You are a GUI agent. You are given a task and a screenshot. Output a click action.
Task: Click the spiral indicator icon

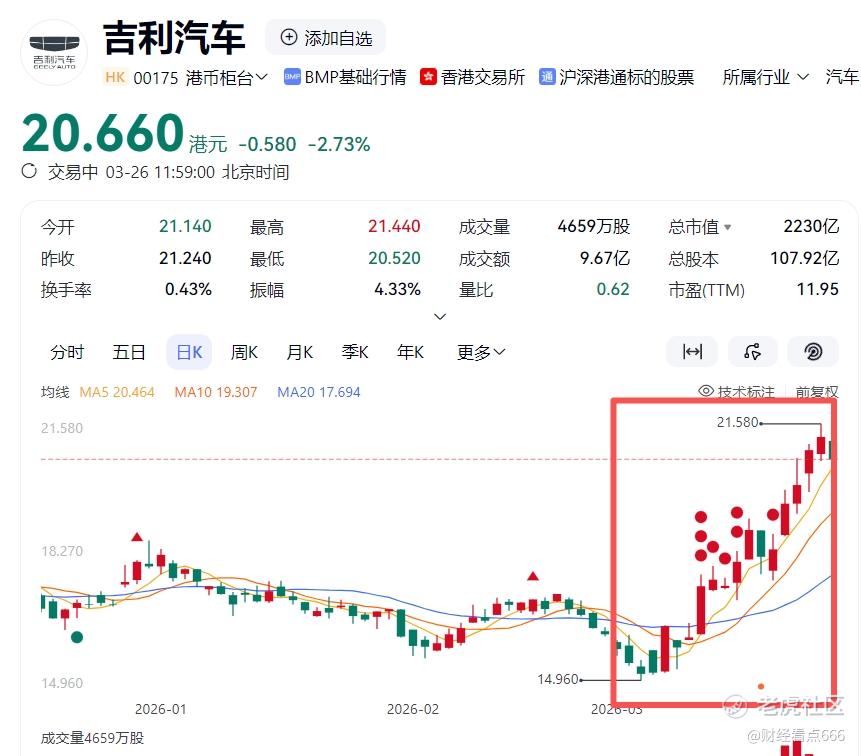(x=813, y=351)
